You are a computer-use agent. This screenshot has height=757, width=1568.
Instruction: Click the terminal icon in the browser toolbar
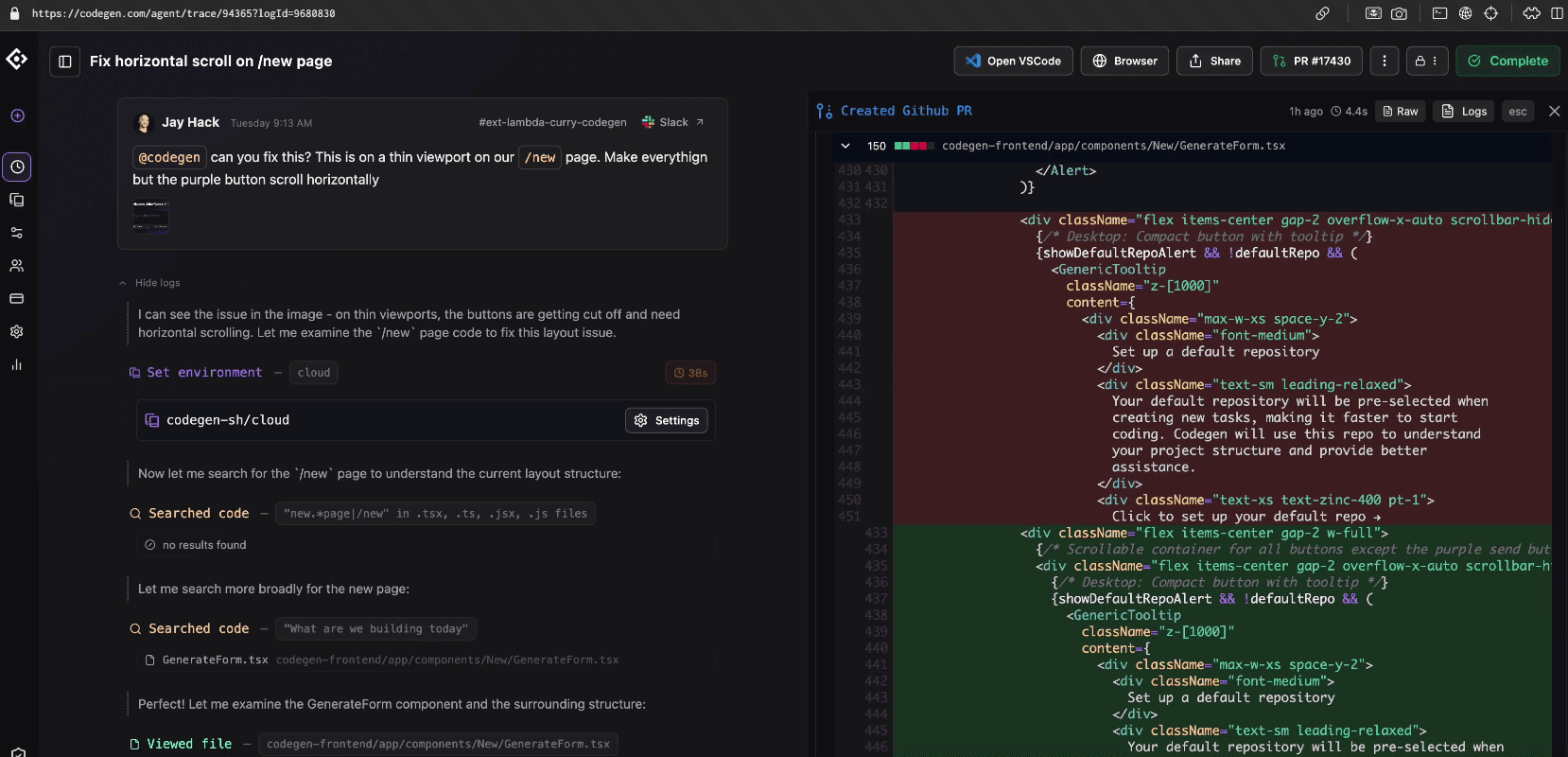click(1439, 13)
